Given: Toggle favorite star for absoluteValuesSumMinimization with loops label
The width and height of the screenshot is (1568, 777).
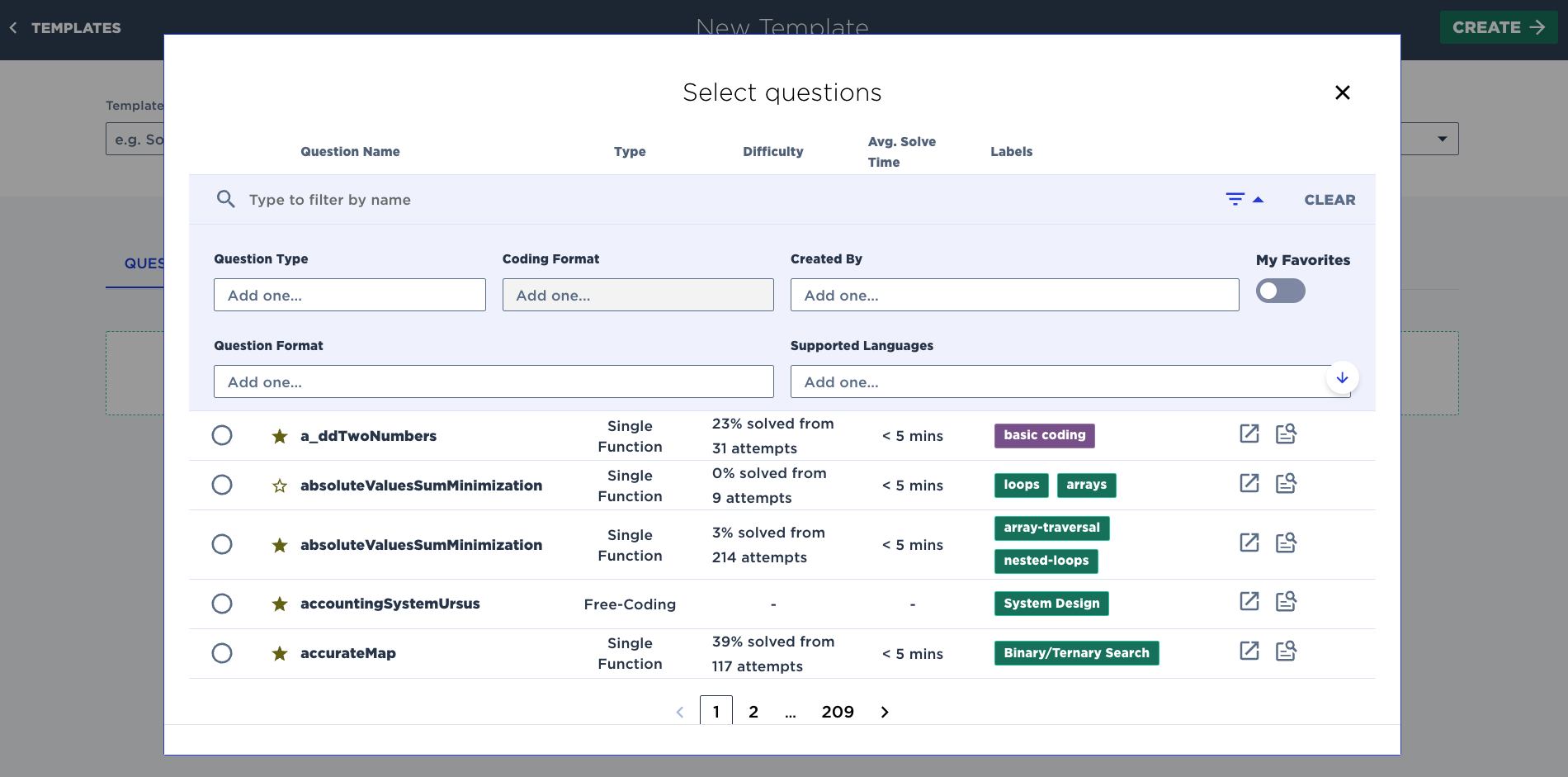Looking at the screenshot, I should (280, 486).
